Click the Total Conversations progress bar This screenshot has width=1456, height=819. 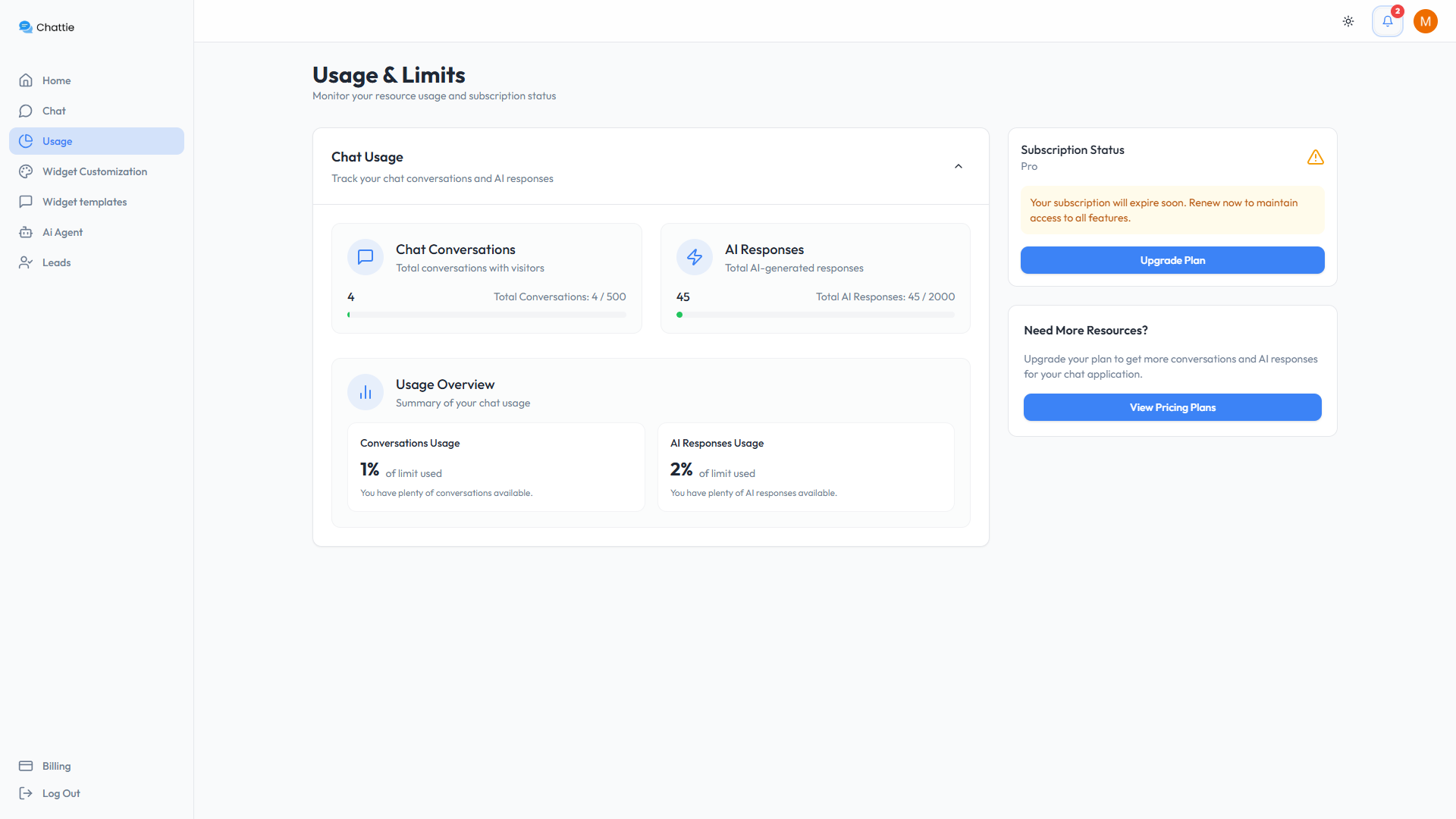pyautogui.click(x=487, y=315)
